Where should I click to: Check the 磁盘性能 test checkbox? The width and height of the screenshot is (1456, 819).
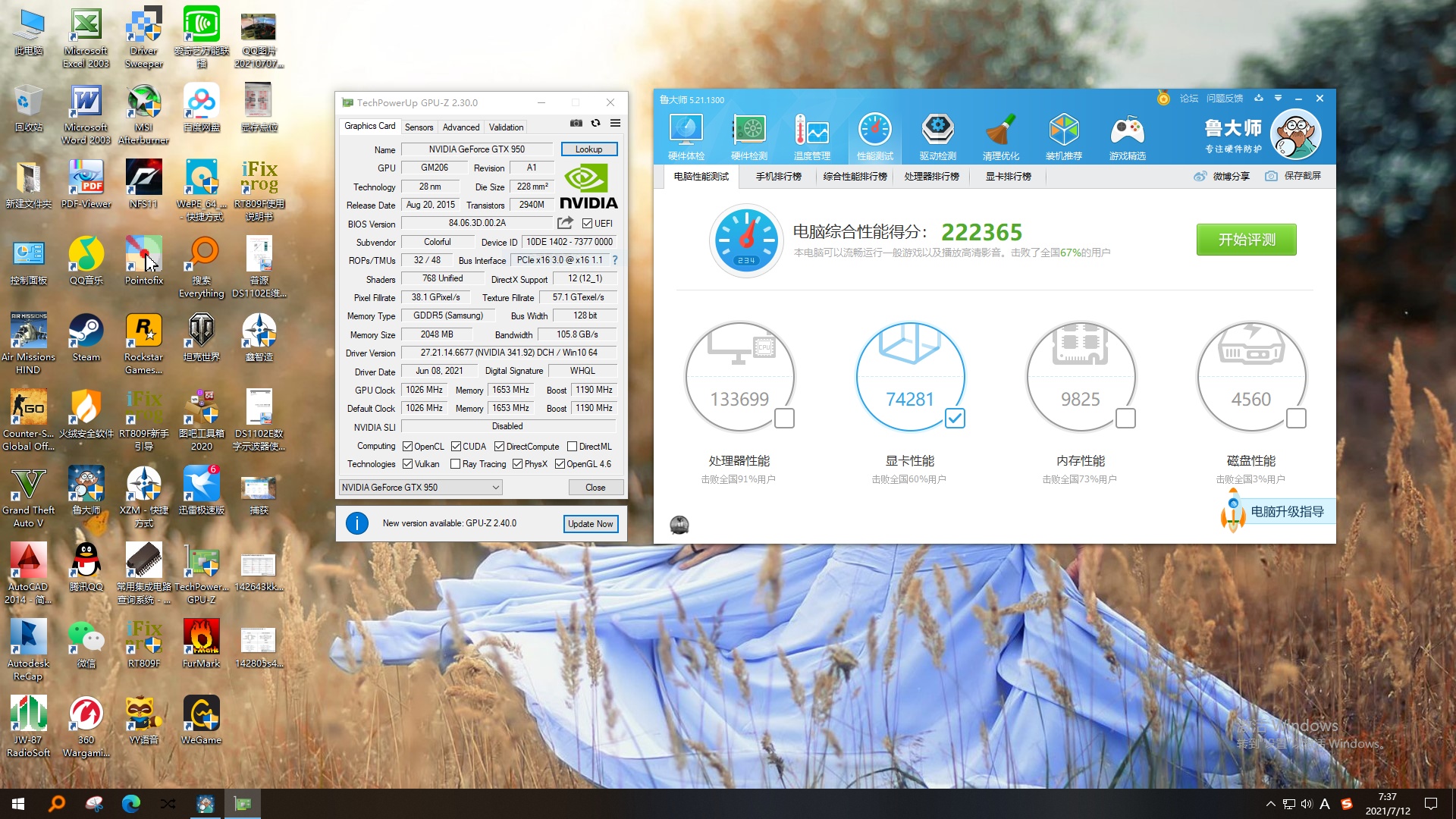tap(1296, 418)
